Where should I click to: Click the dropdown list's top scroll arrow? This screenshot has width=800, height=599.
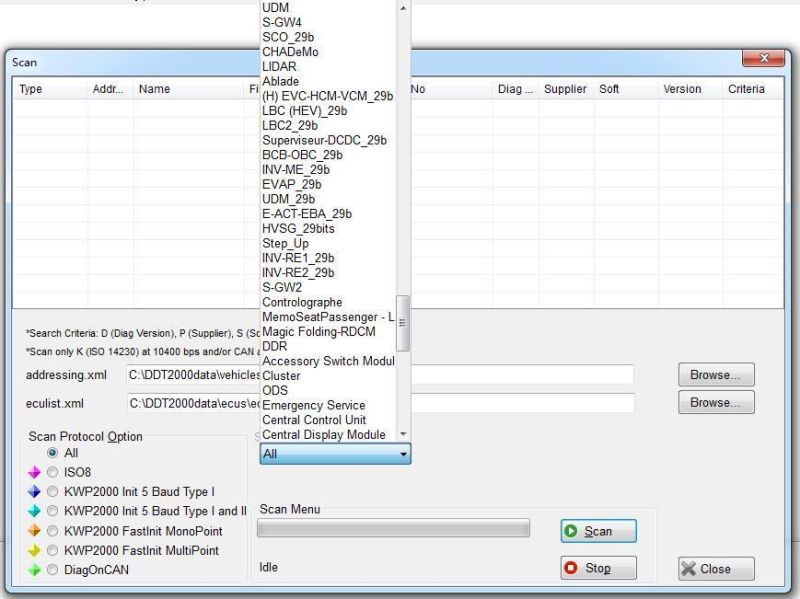pos(403,8)
